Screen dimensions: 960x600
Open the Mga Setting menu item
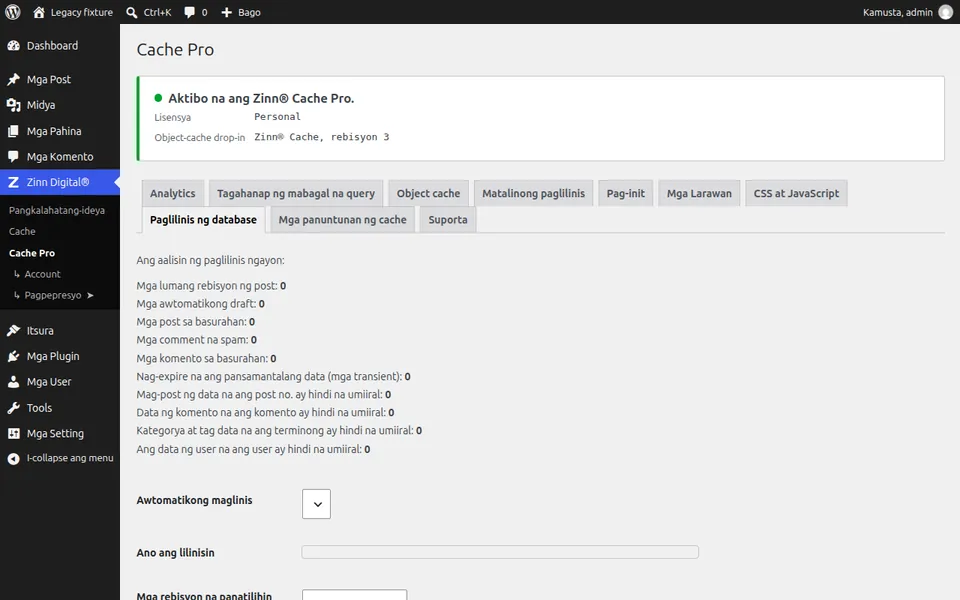60,433
